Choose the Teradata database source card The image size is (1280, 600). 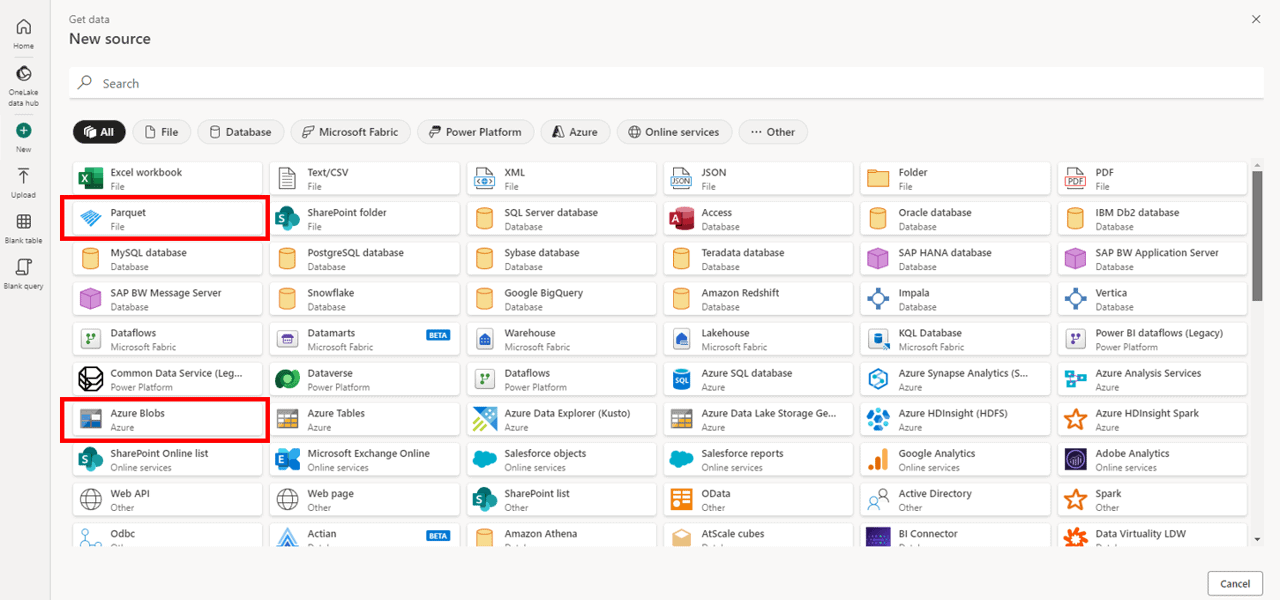pyautogui.click(x=758, y=259)
